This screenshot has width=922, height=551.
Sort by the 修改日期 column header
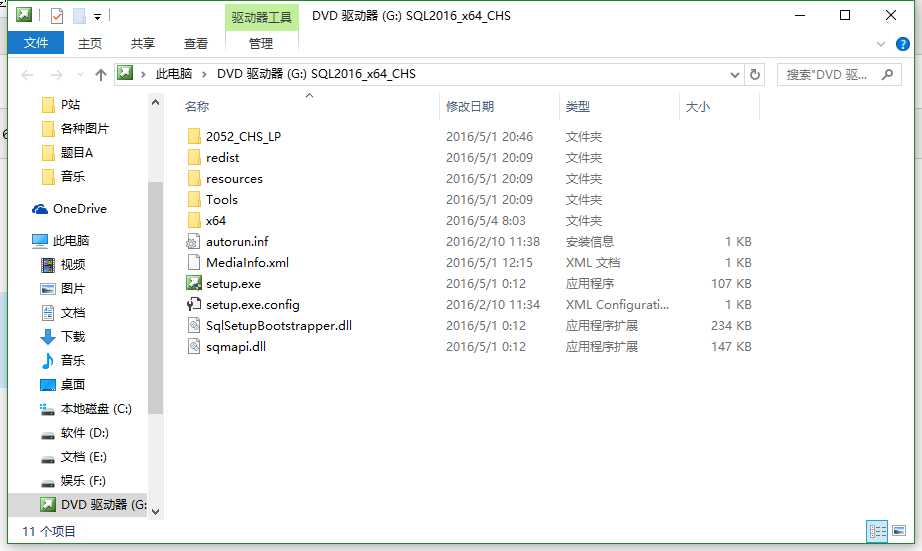[470, 106]
